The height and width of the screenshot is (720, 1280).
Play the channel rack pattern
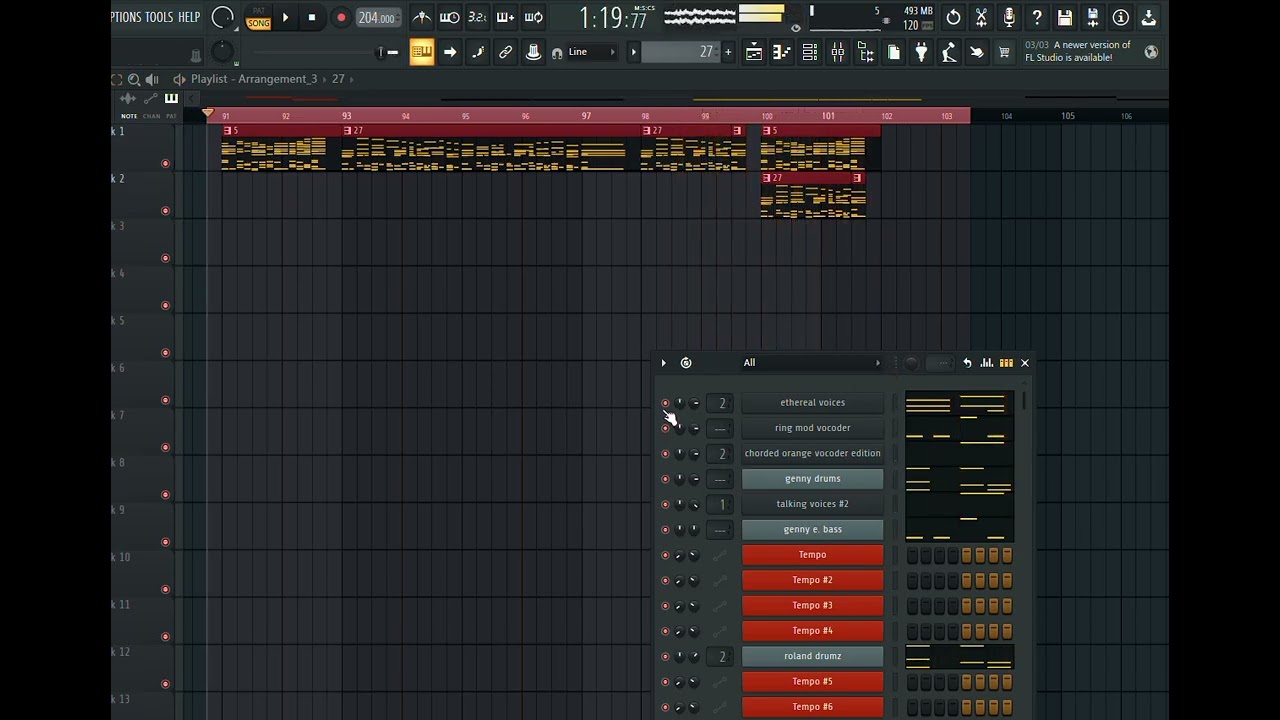(x=663, y=363)
